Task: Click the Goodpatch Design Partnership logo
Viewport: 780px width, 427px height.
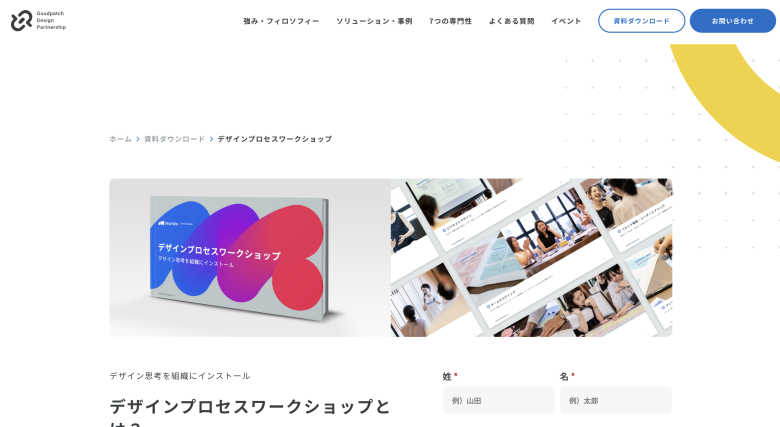Action: click(38, 20)
